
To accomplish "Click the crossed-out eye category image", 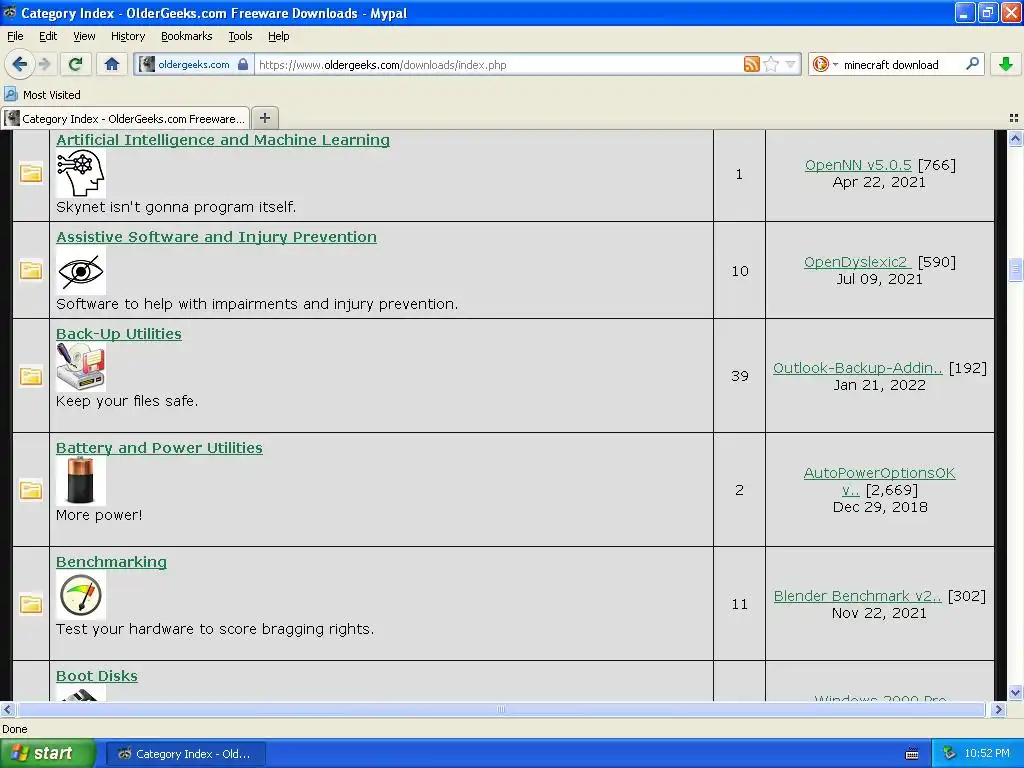I will 81,270.
